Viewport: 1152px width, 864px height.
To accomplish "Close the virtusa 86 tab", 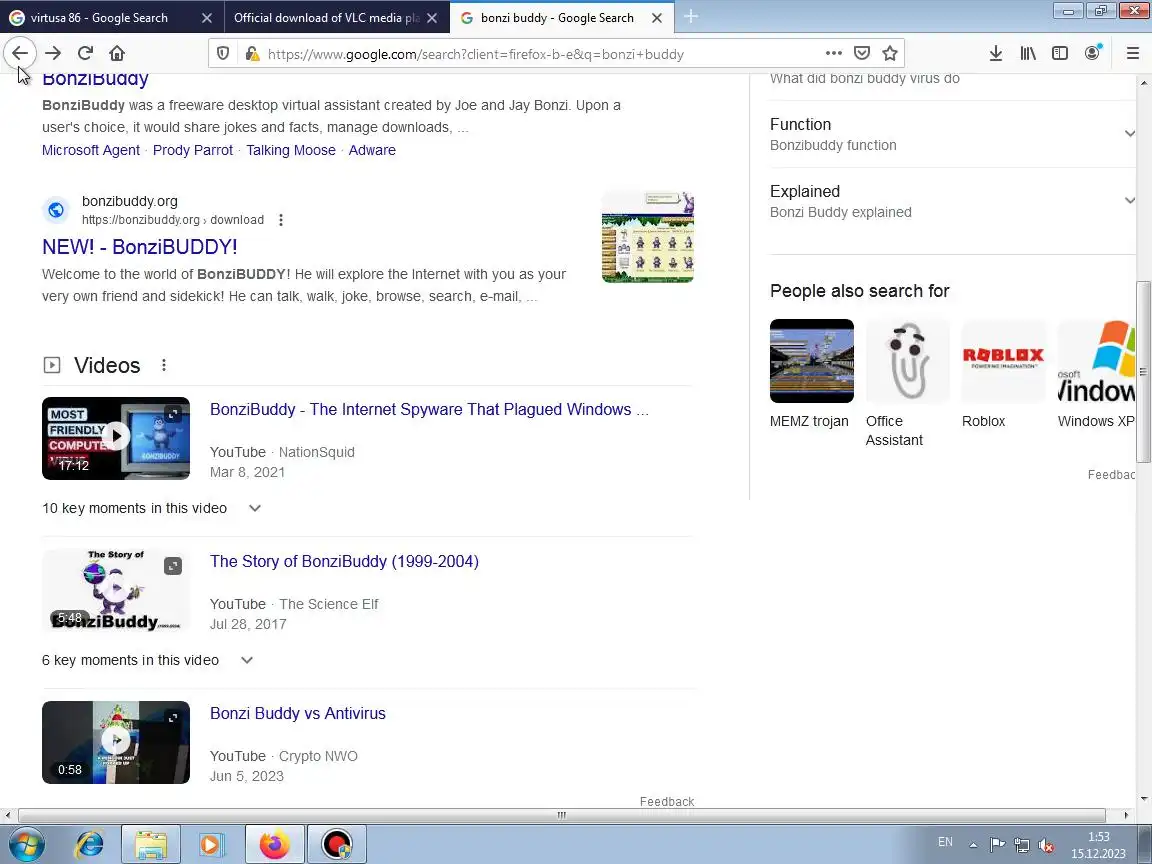I will pyautogui.click(x=207, y=18).
